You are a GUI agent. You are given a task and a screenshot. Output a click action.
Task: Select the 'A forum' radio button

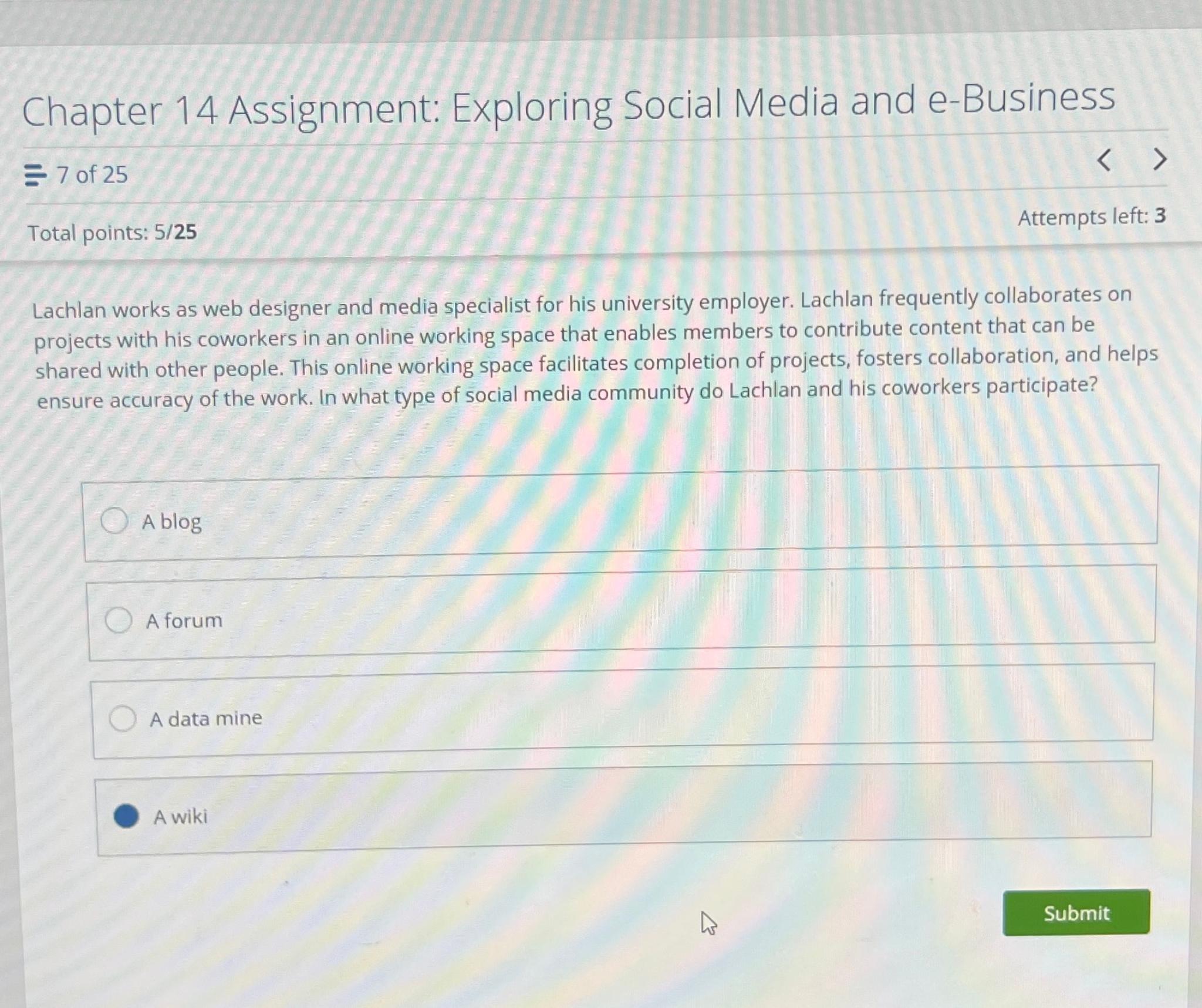pyautogui.click(x=118, y=620)
